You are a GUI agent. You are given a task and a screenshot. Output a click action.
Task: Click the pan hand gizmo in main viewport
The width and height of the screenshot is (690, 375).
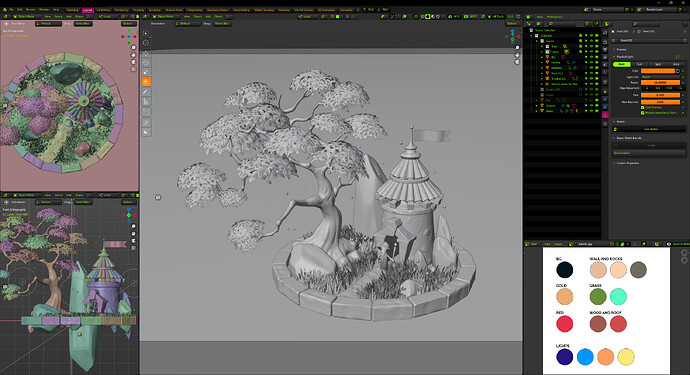point(518,55)
